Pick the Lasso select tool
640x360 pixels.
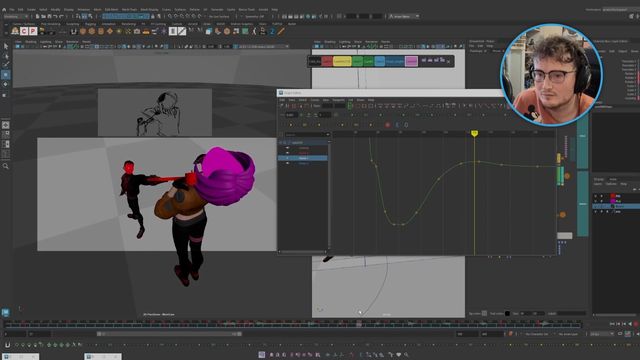(6, 56)
